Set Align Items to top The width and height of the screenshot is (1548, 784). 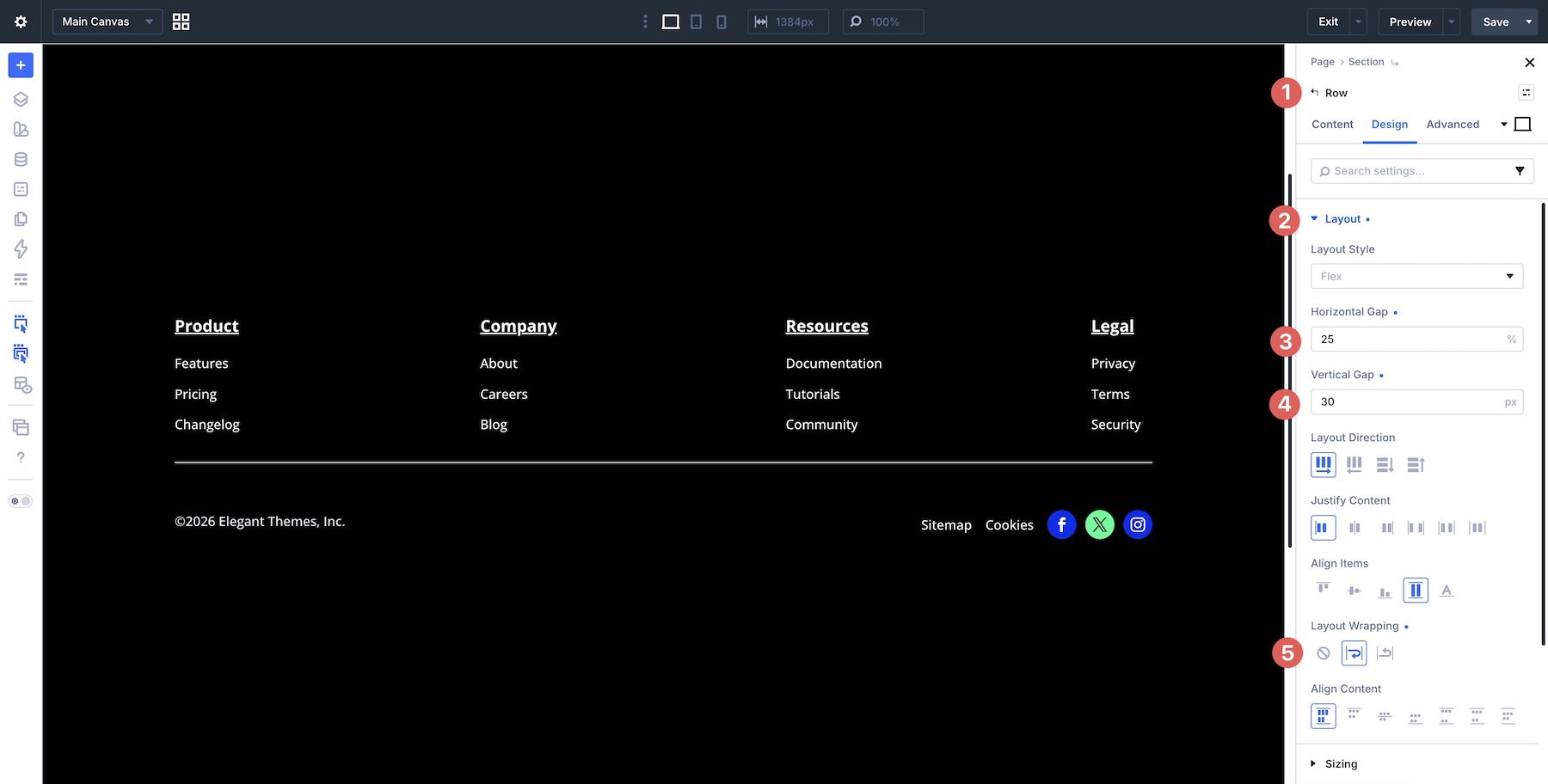[x=1323, y=590]
